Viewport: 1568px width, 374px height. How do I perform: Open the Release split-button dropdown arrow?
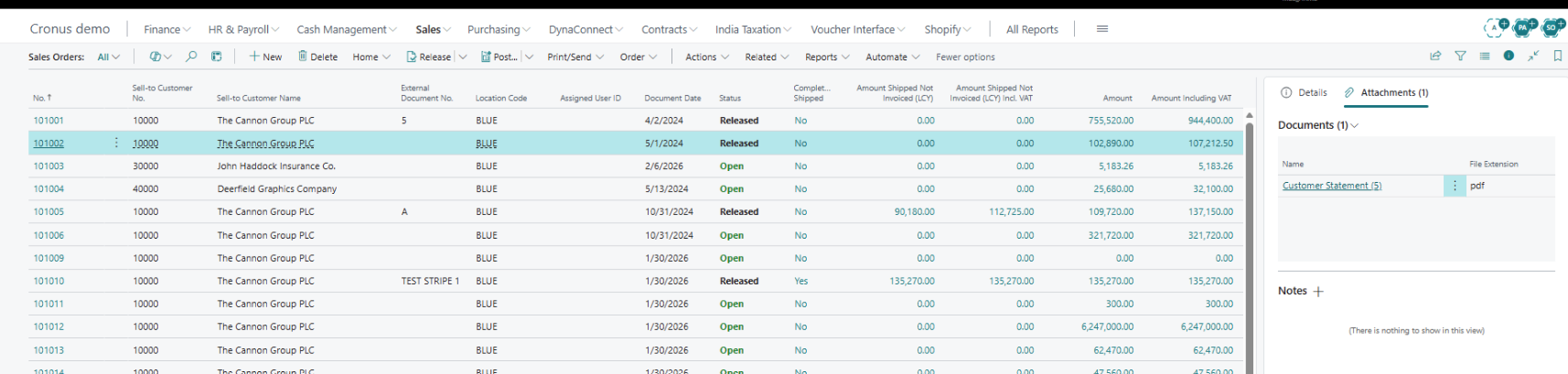click(463, 57)
